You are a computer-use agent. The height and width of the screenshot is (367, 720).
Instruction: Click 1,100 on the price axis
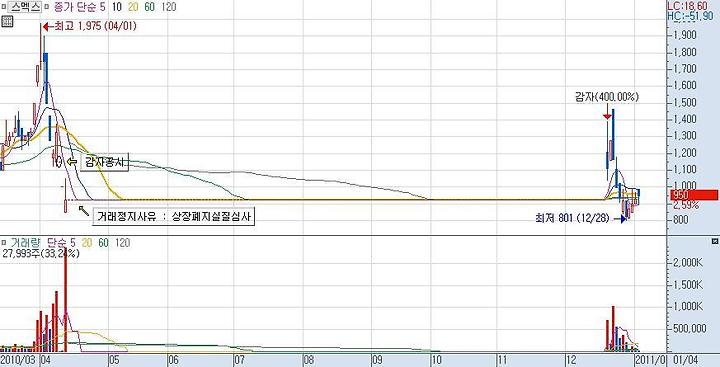pyautogui.click(x=685, y=169)
